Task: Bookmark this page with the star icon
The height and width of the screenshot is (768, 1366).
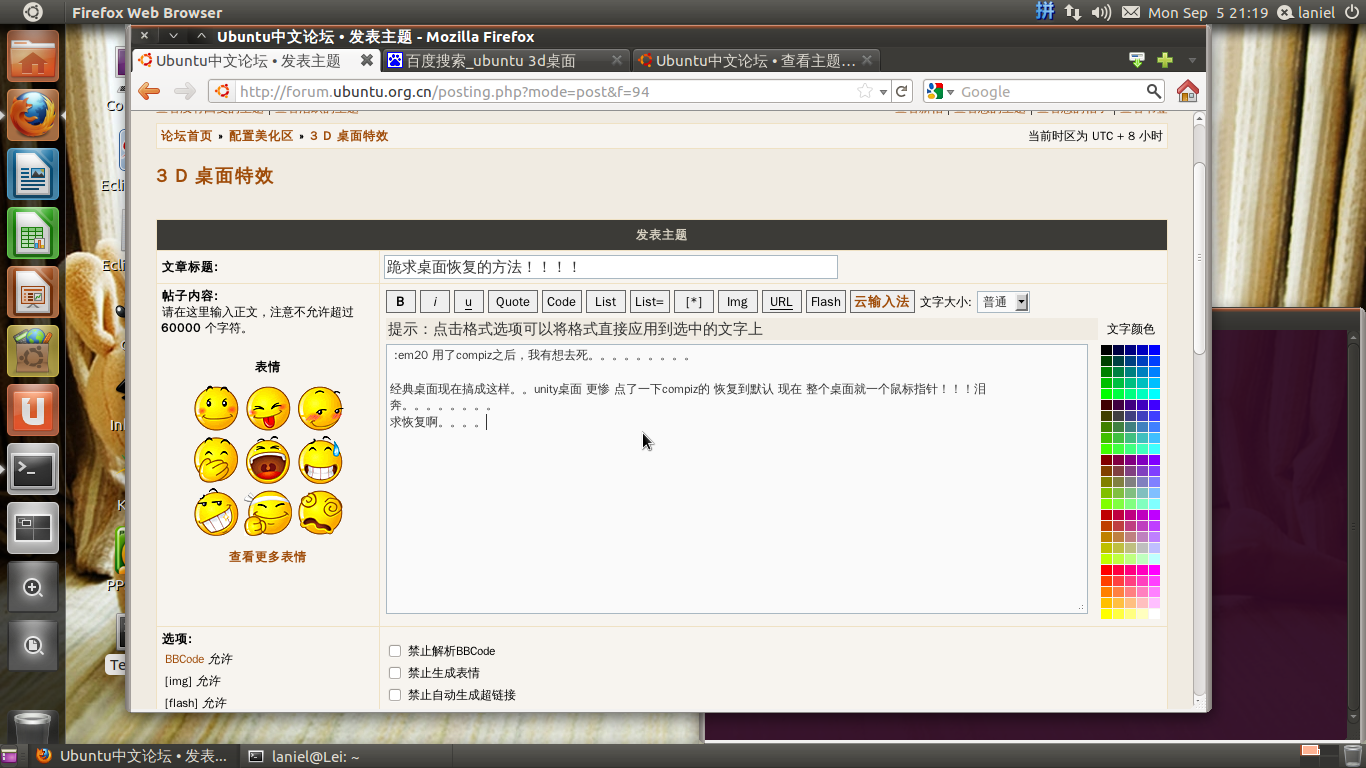Action: [x=865, y=91]
